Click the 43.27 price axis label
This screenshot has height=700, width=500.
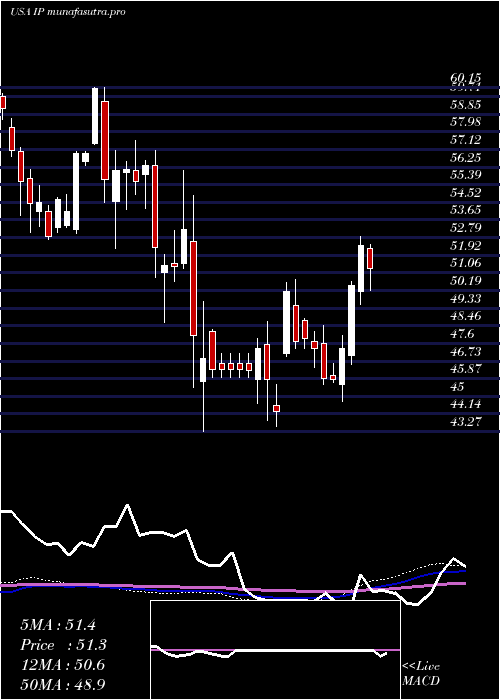pyautogui.click(x=465, y=421)
